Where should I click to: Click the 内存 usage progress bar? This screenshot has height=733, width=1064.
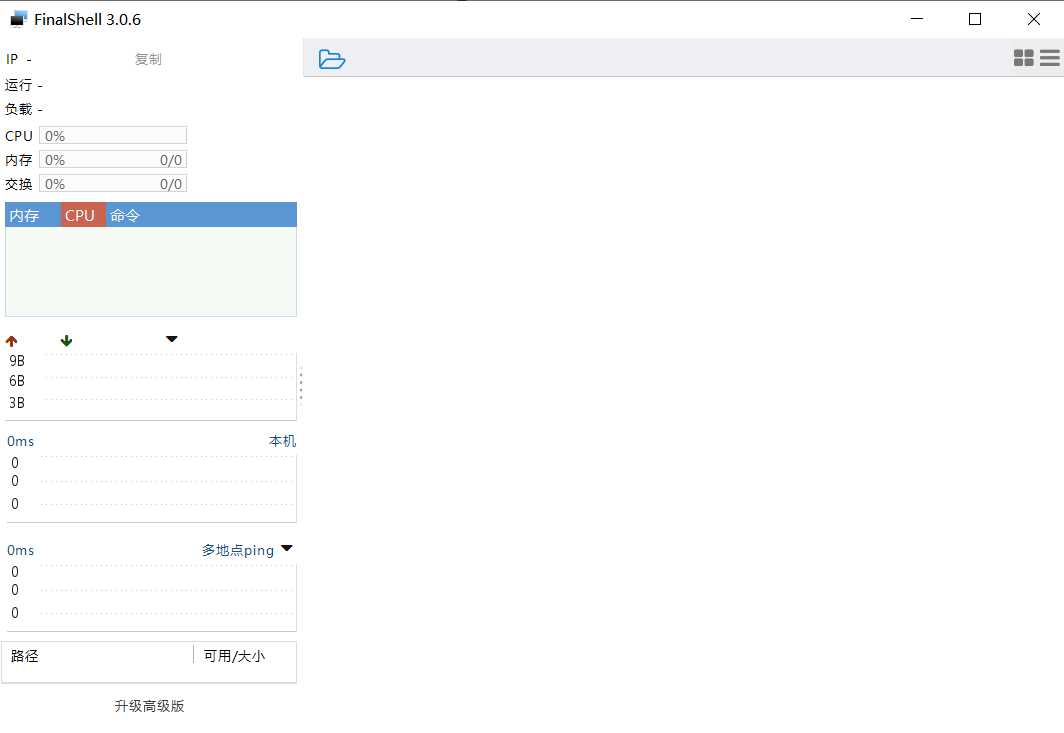(113, 159)
